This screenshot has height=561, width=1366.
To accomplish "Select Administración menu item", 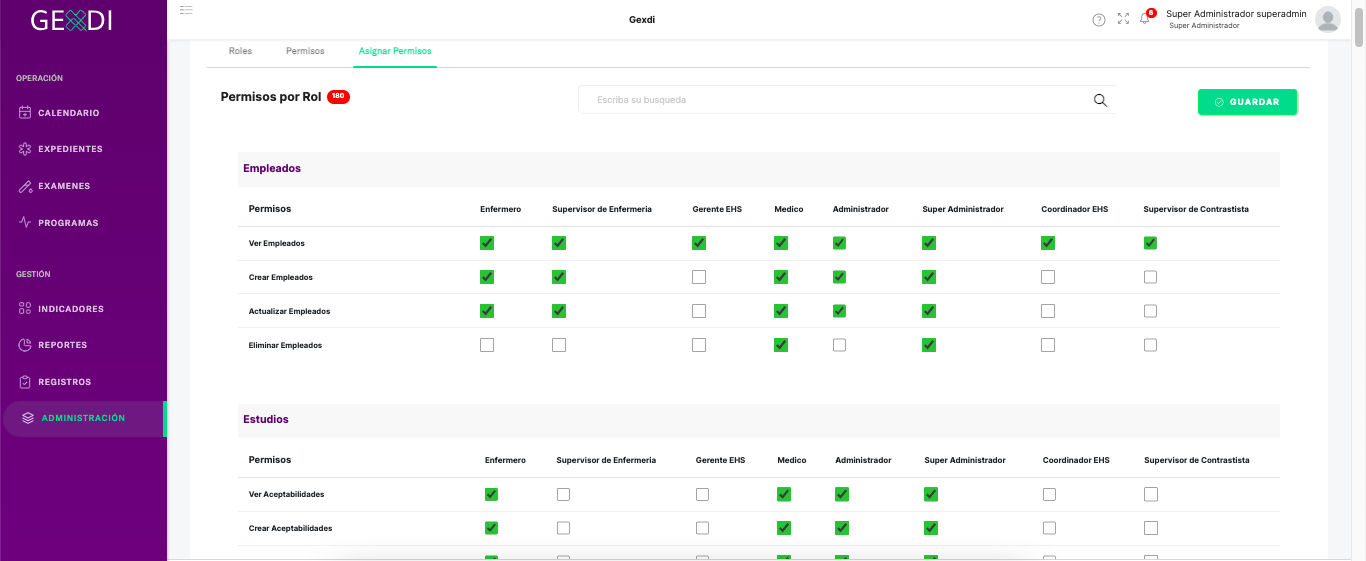I will [x=84, y=418].
